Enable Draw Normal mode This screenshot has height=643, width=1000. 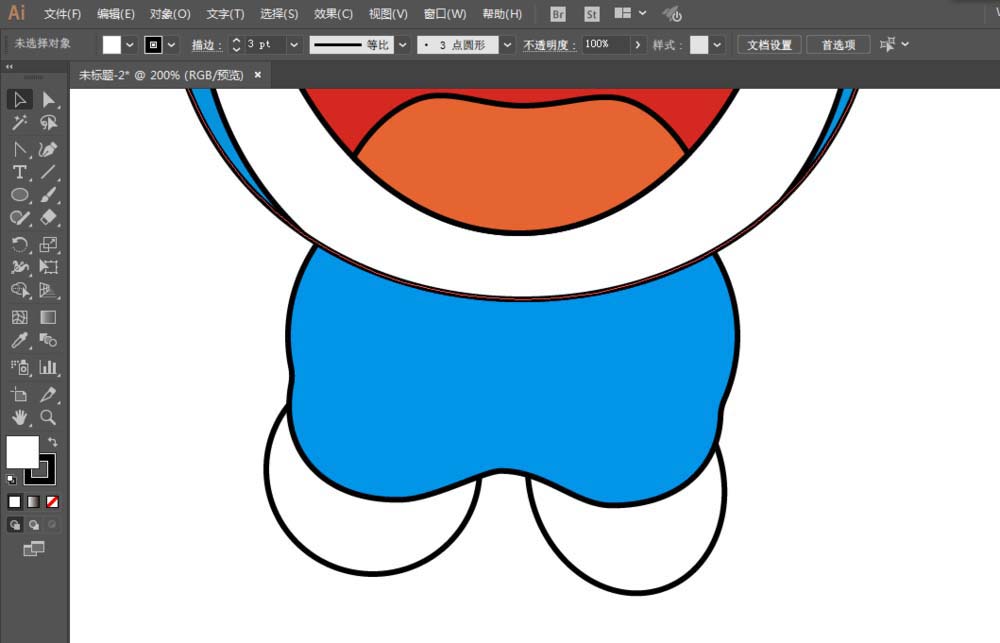(15, 525)
